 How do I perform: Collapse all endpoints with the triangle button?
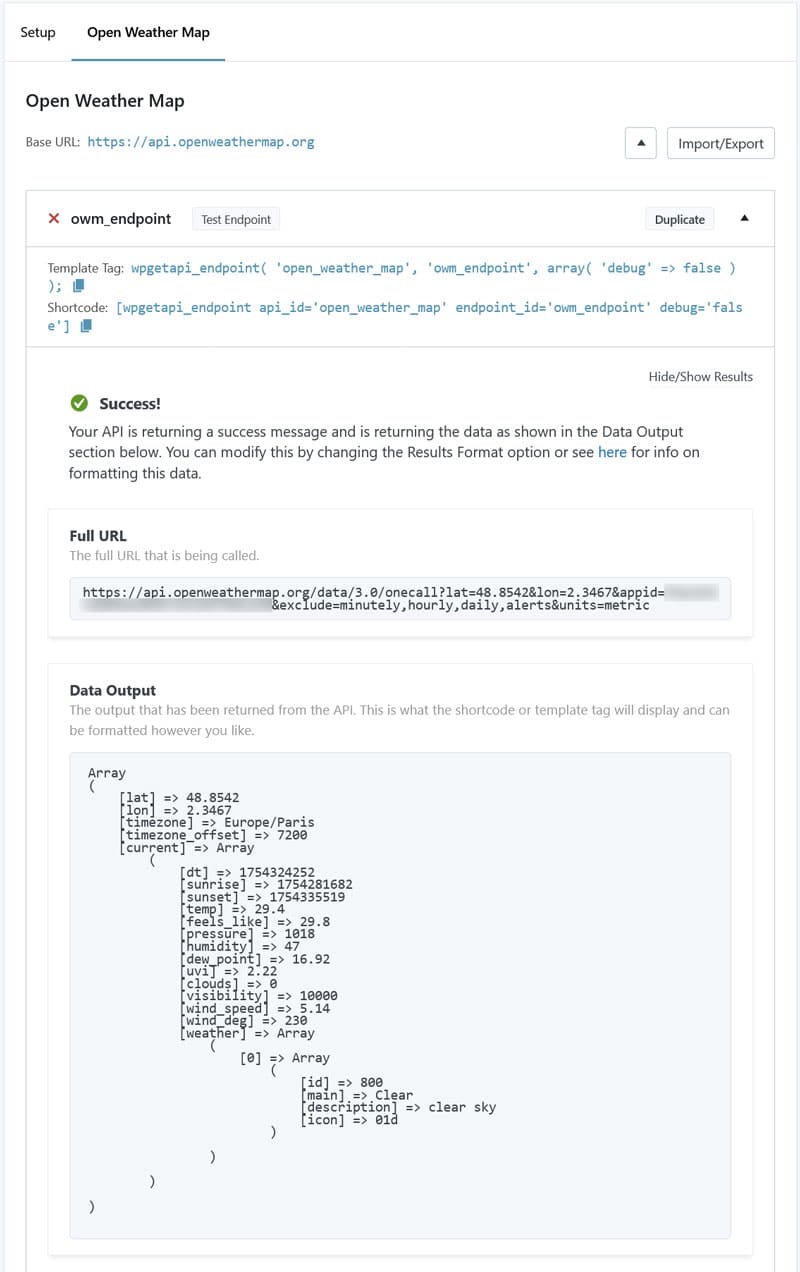tap(641, 143)
